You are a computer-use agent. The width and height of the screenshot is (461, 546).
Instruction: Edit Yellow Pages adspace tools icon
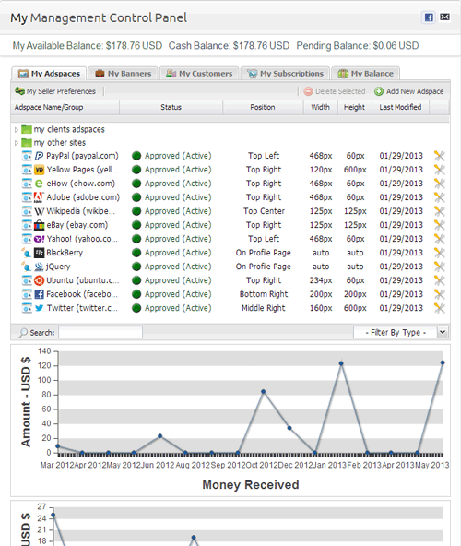[x=439, y=170]
